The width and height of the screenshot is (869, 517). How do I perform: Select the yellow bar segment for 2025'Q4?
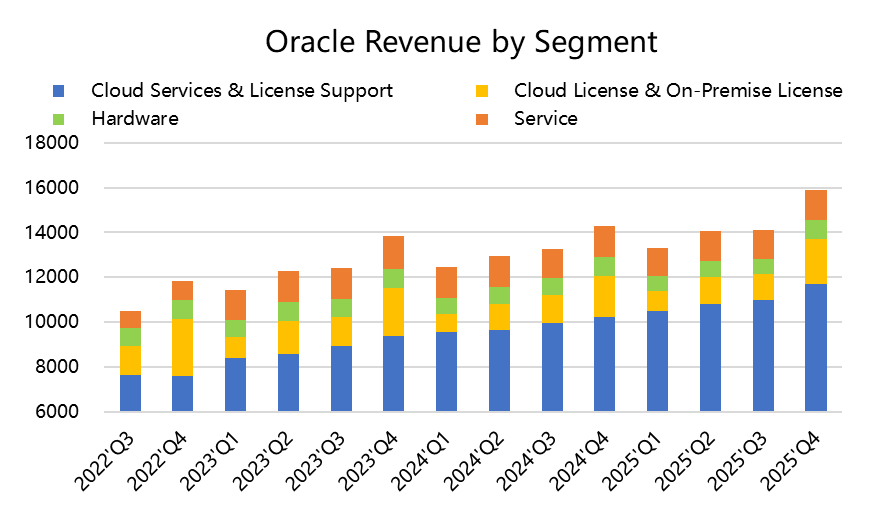(816, 262)
